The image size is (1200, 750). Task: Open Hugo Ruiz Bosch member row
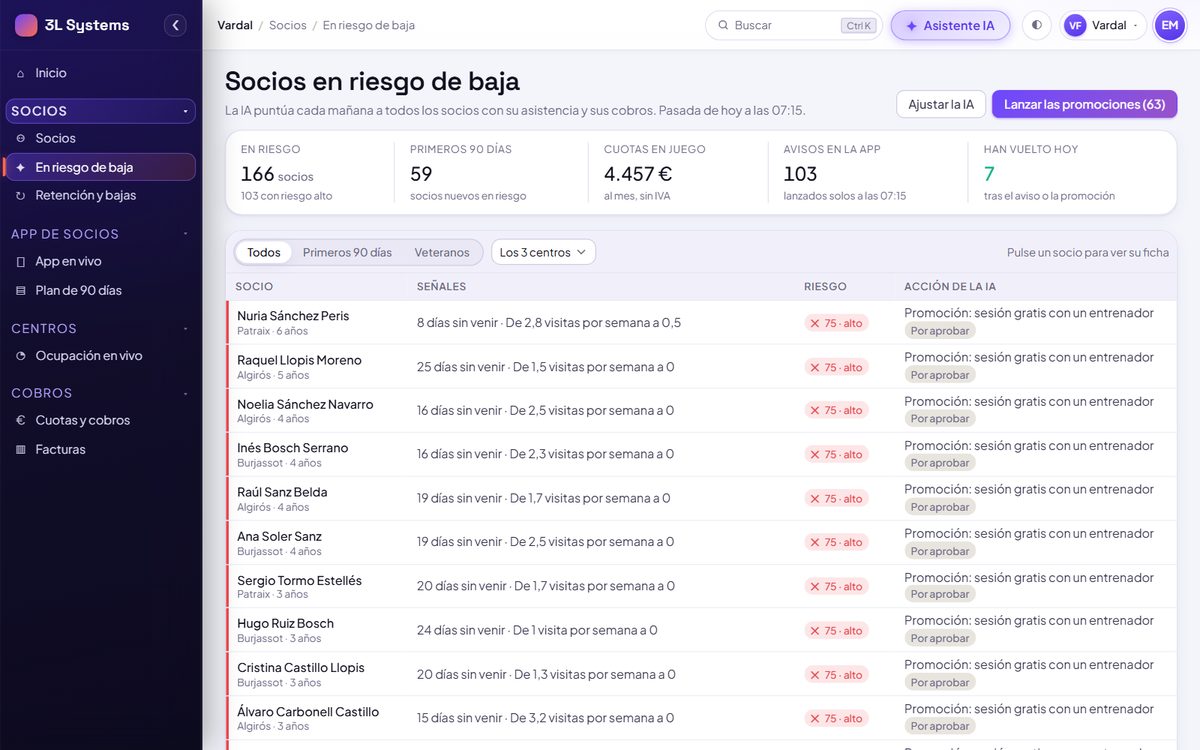coord(701,630)
